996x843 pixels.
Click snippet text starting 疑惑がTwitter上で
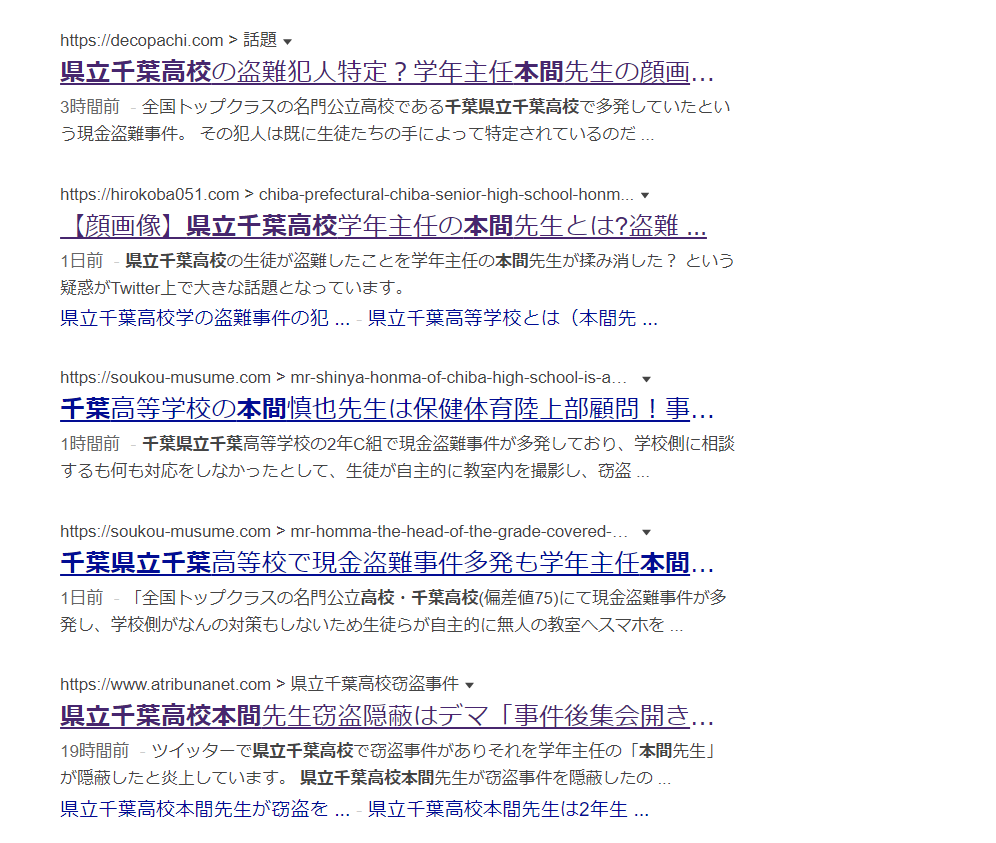coord(233,288)
